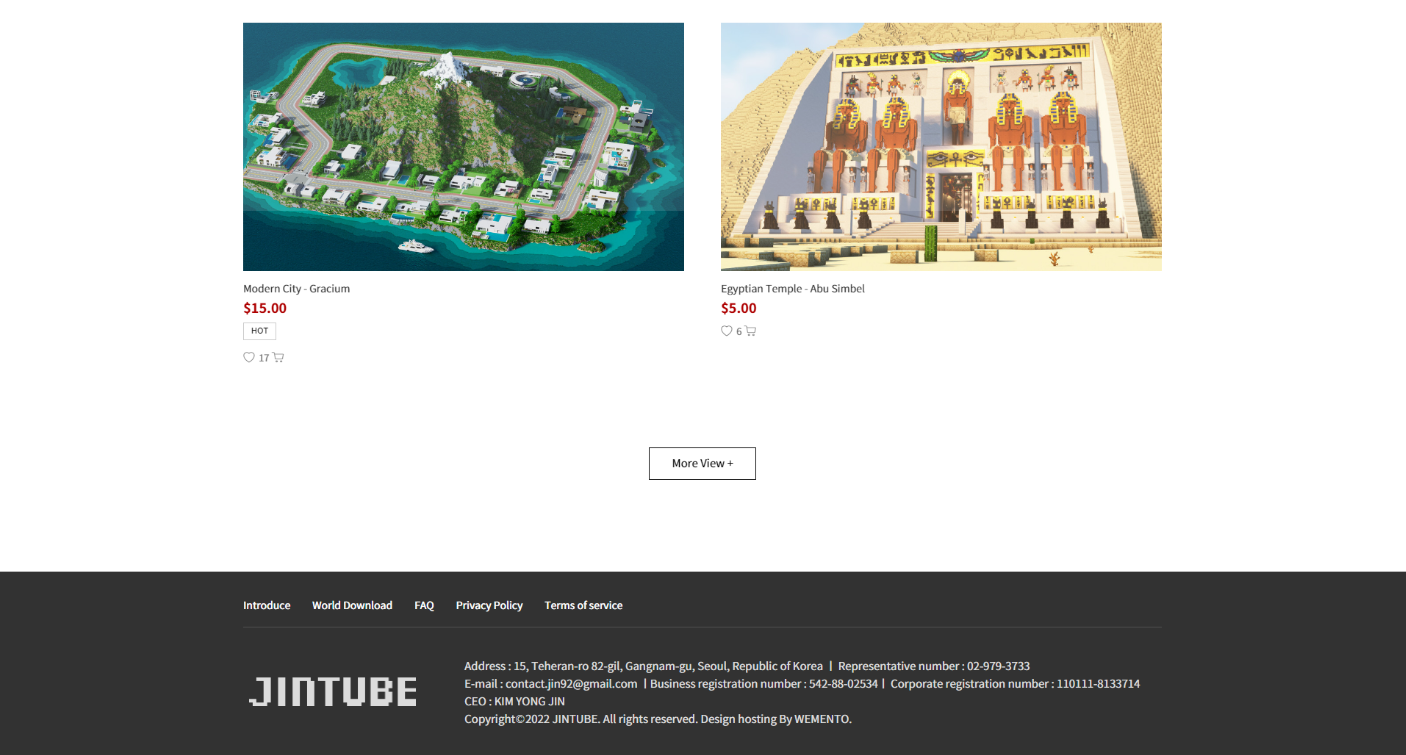Viewport: 1406px width, 755px height.
Task: Open the Egyptian Temple - Abu Simbel thumbnail
Action: tap(941, 147)
